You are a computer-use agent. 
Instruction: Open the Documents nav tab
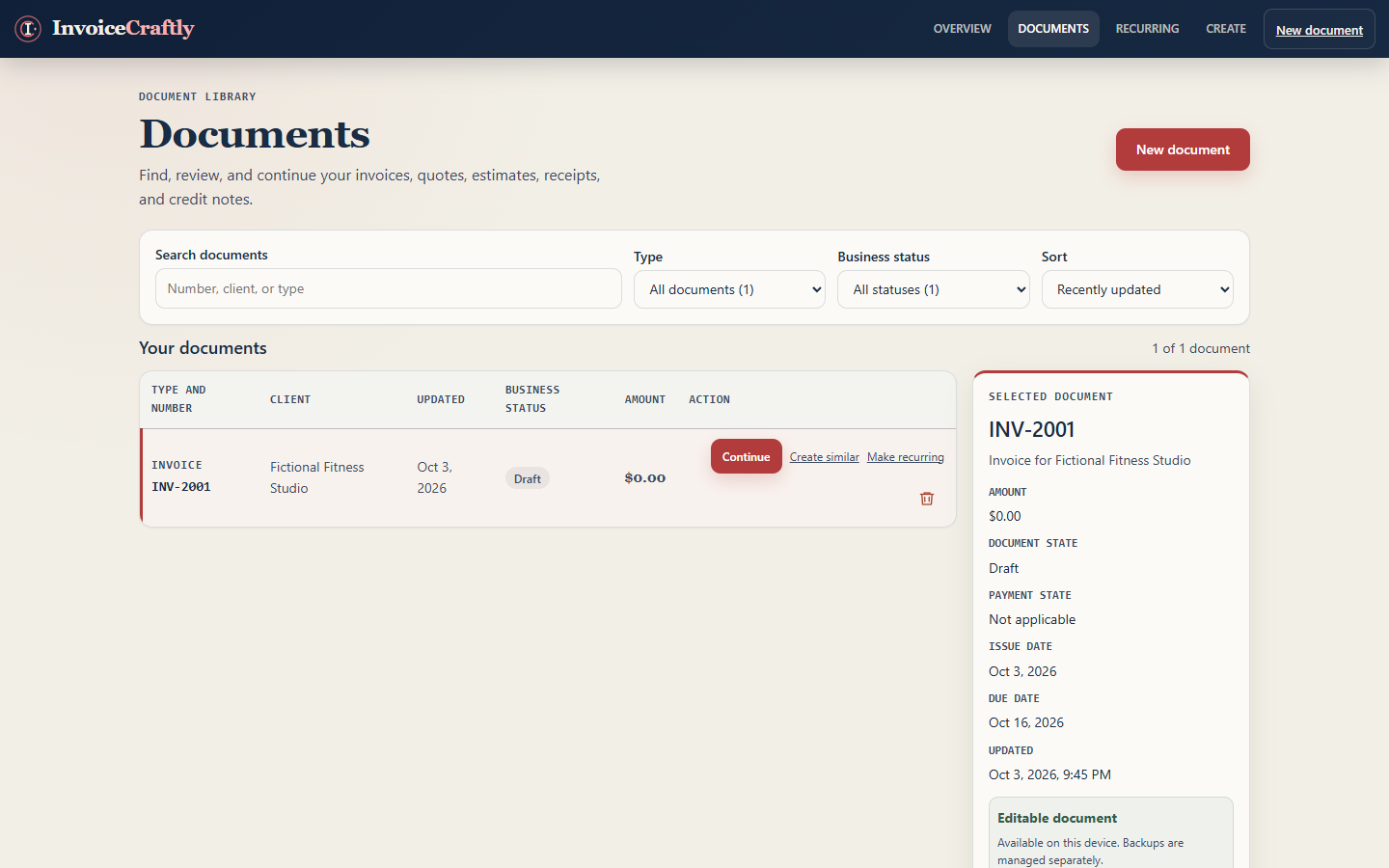[1053, 29]
